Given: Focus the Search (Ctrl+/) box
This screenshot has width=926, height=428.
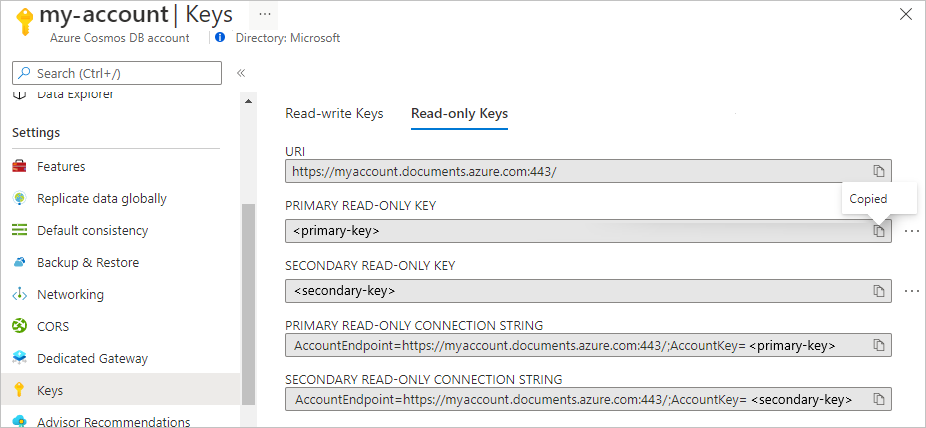Looking at the screenshot, I should (x=117, y=73).
